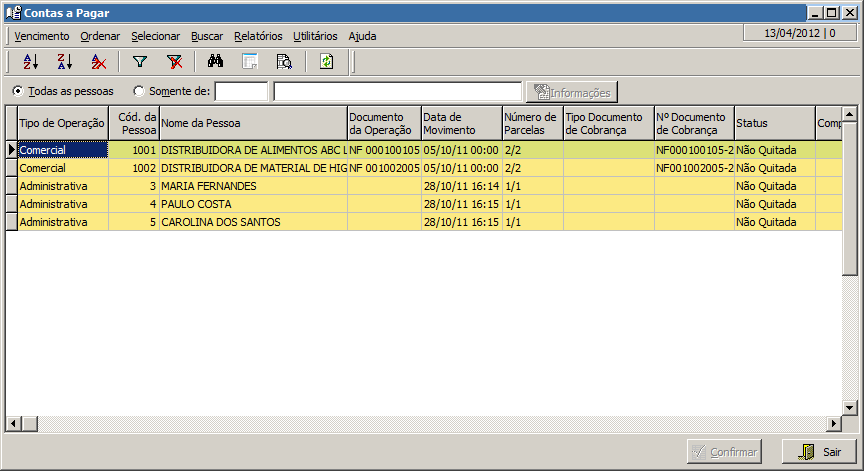The image size is (864, 471).
Task: Click the Confirmar button
Action: pyautogui.click(x=723, y=452)
